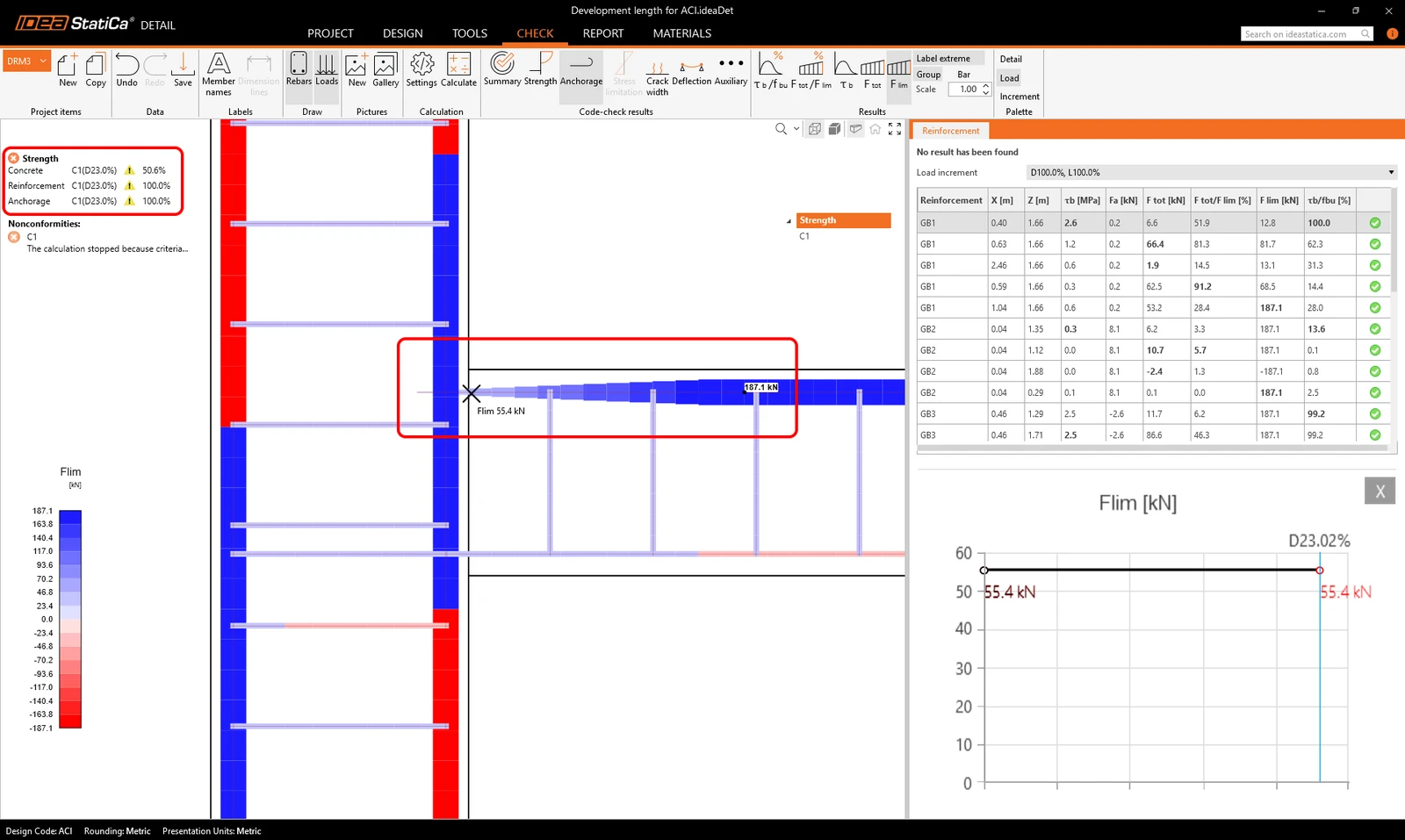Display the F tot/F lim results
The width and height of the screenshot is (1405, 840).
(811, 70)
